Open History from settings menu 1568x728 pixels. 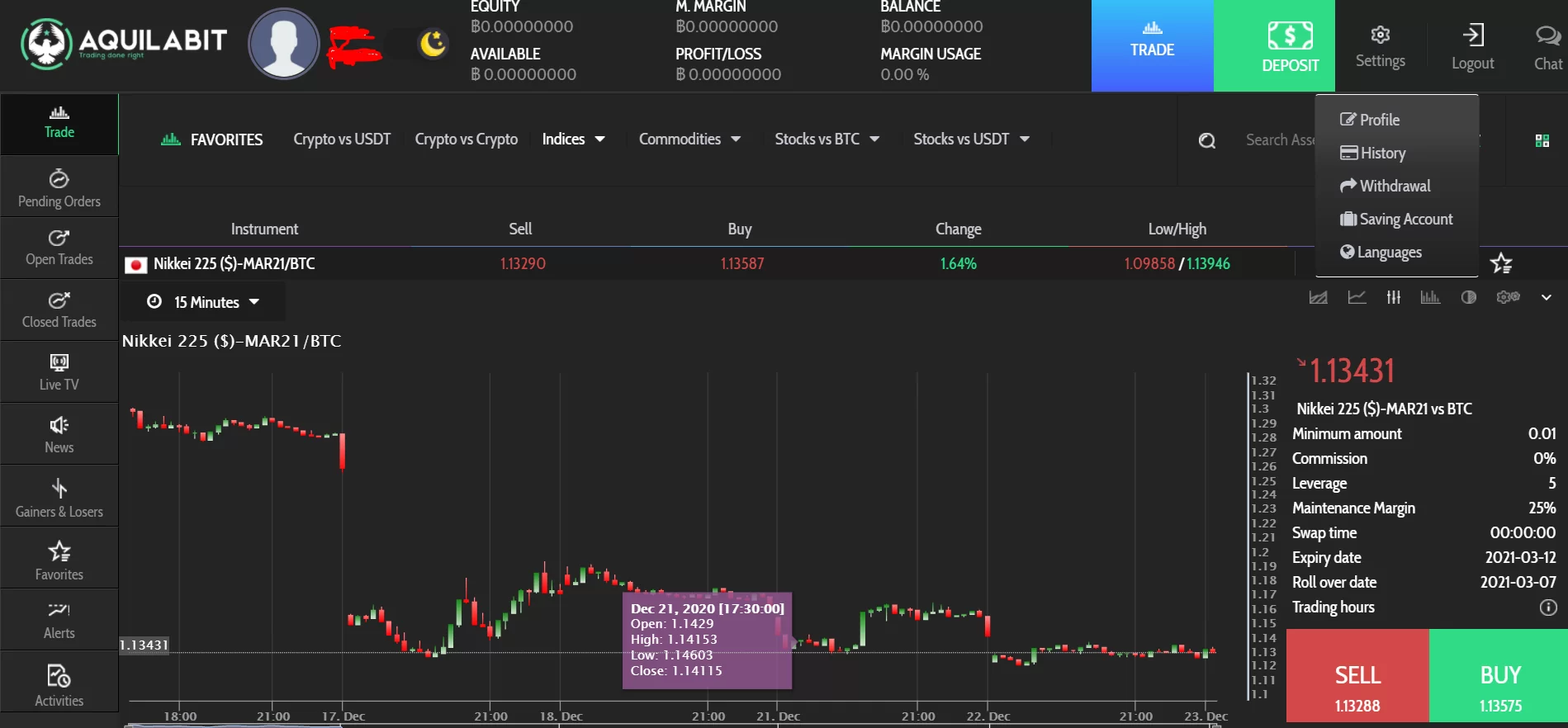(x=1372, y=153)
